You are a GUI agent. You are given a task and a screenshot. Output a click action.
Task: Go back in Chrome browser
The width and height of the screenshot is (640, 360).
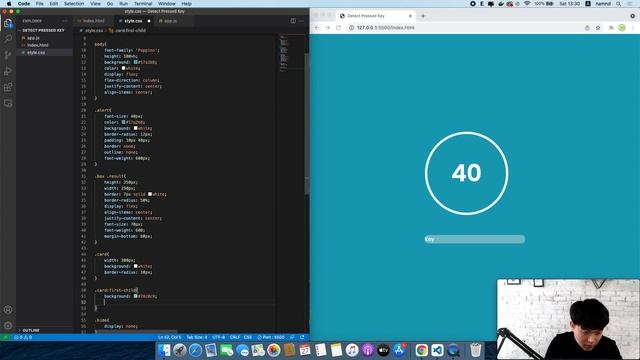[x=317, y=28]
